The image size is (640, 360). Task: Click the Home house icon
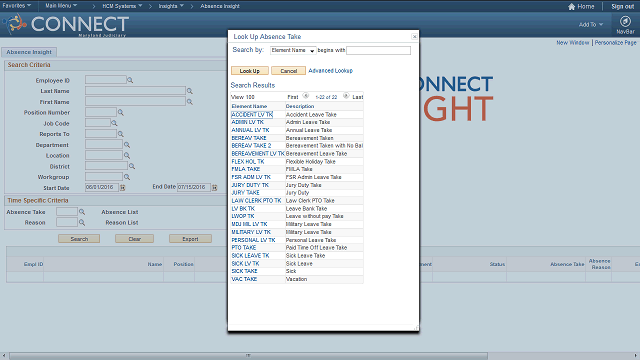coord(571,7)
